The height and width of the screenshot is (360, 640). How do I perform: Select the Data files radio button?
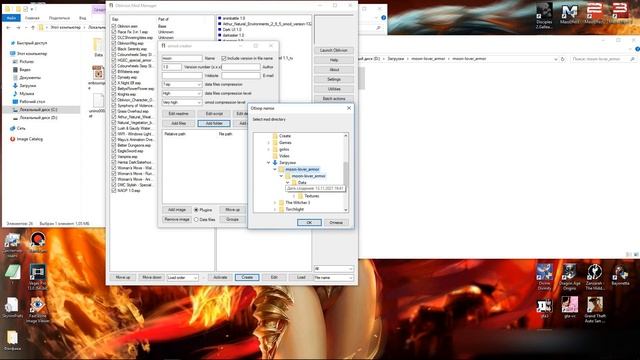[196, 220]
